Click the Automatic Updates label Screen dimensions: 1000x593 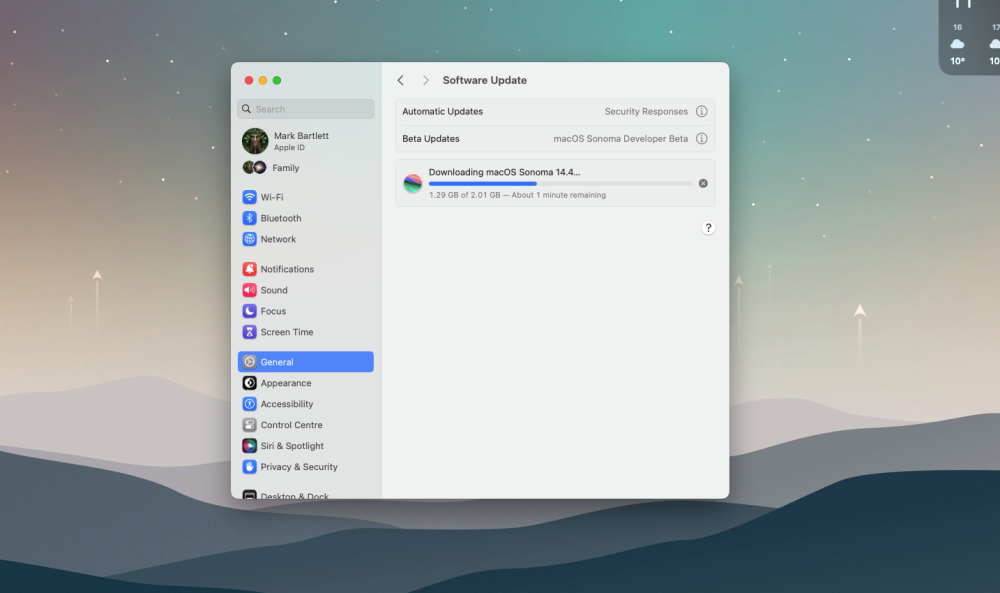(x=443, y=111)
